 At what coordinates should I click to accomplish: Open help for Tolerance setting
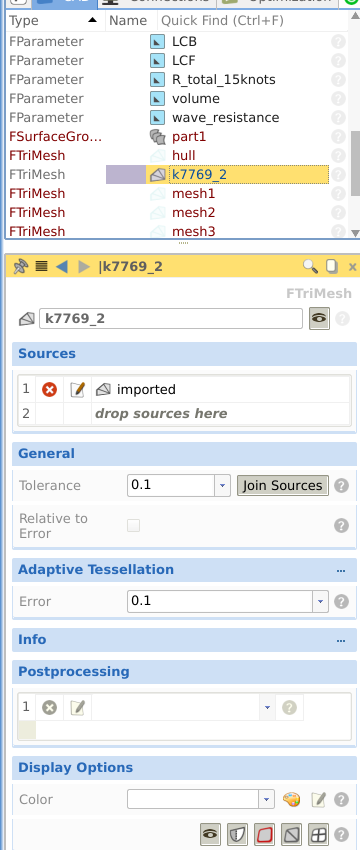pyautogui.click(x=341, y=485)
